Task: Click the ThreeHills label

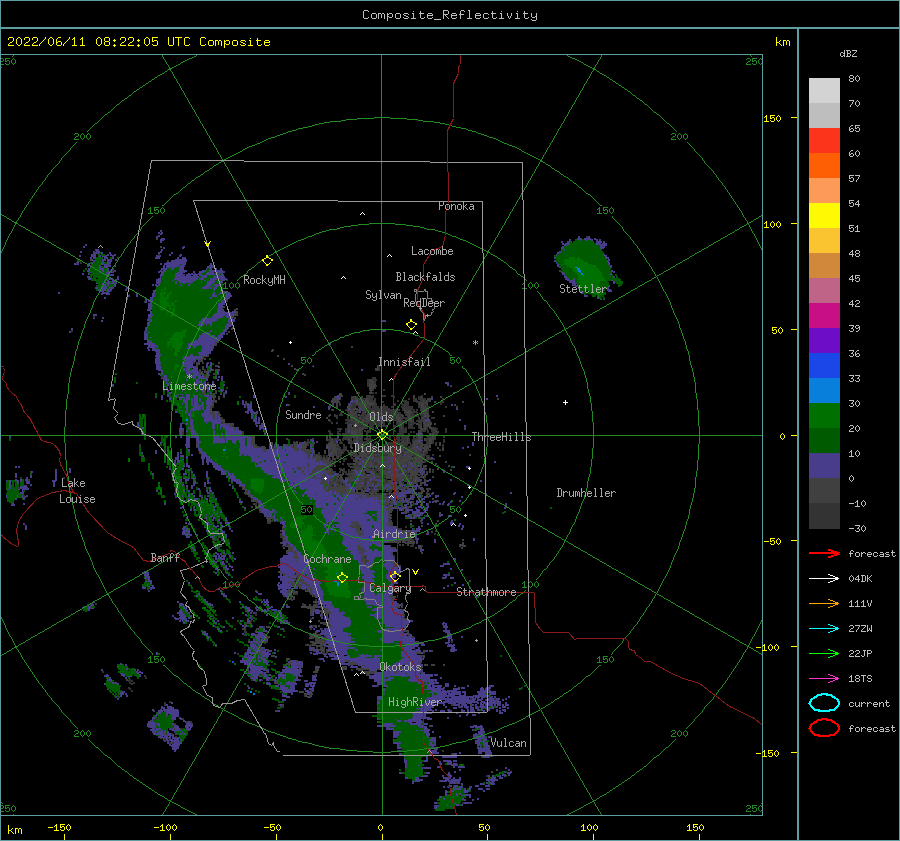Action: click(x=502, y=437)
